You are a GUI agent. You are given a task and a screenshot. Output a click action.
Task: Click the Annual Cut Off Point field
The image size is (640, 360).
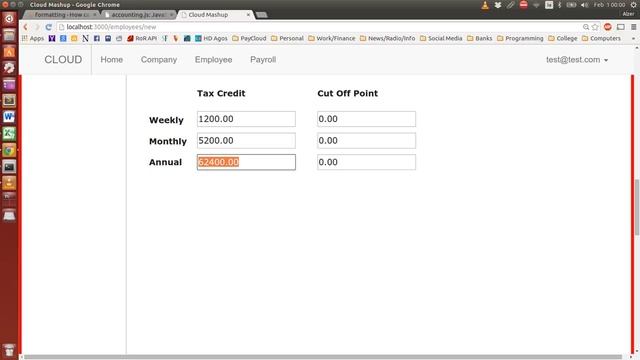pos(366,162)
